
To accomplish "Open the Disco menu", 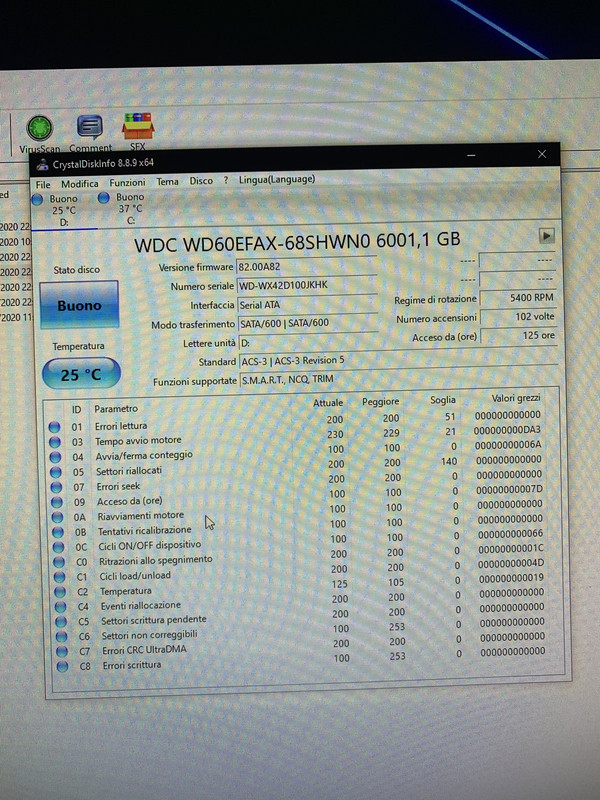I will point(201,181).
